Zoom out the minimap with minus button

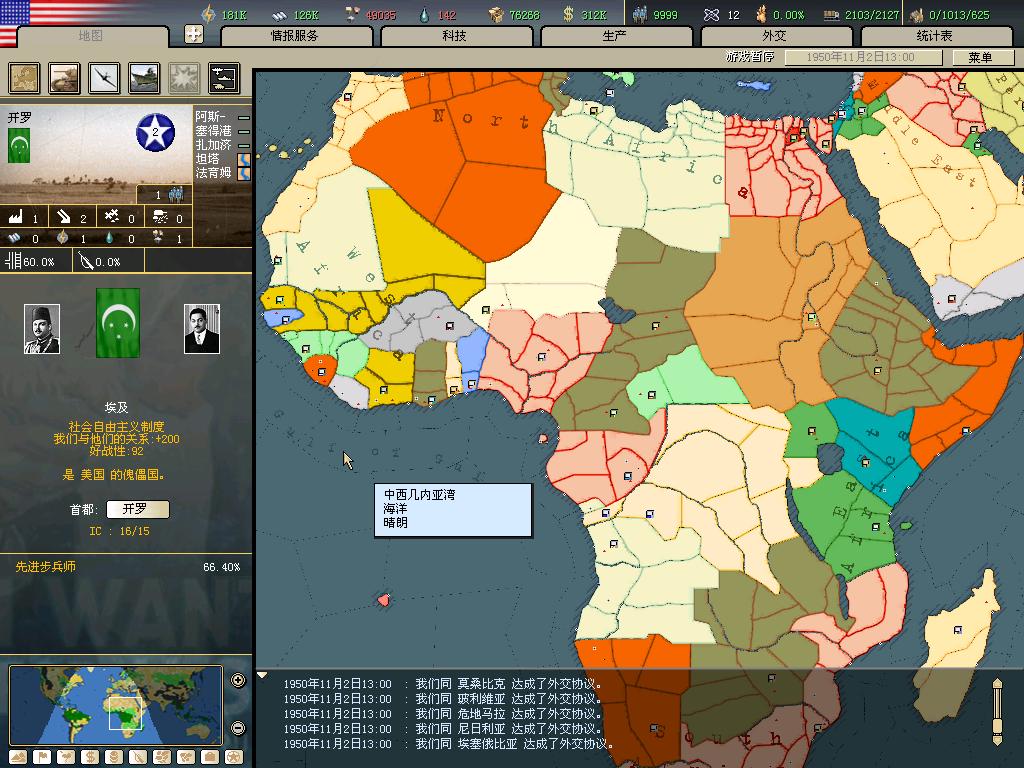click(x=238, y=728)
